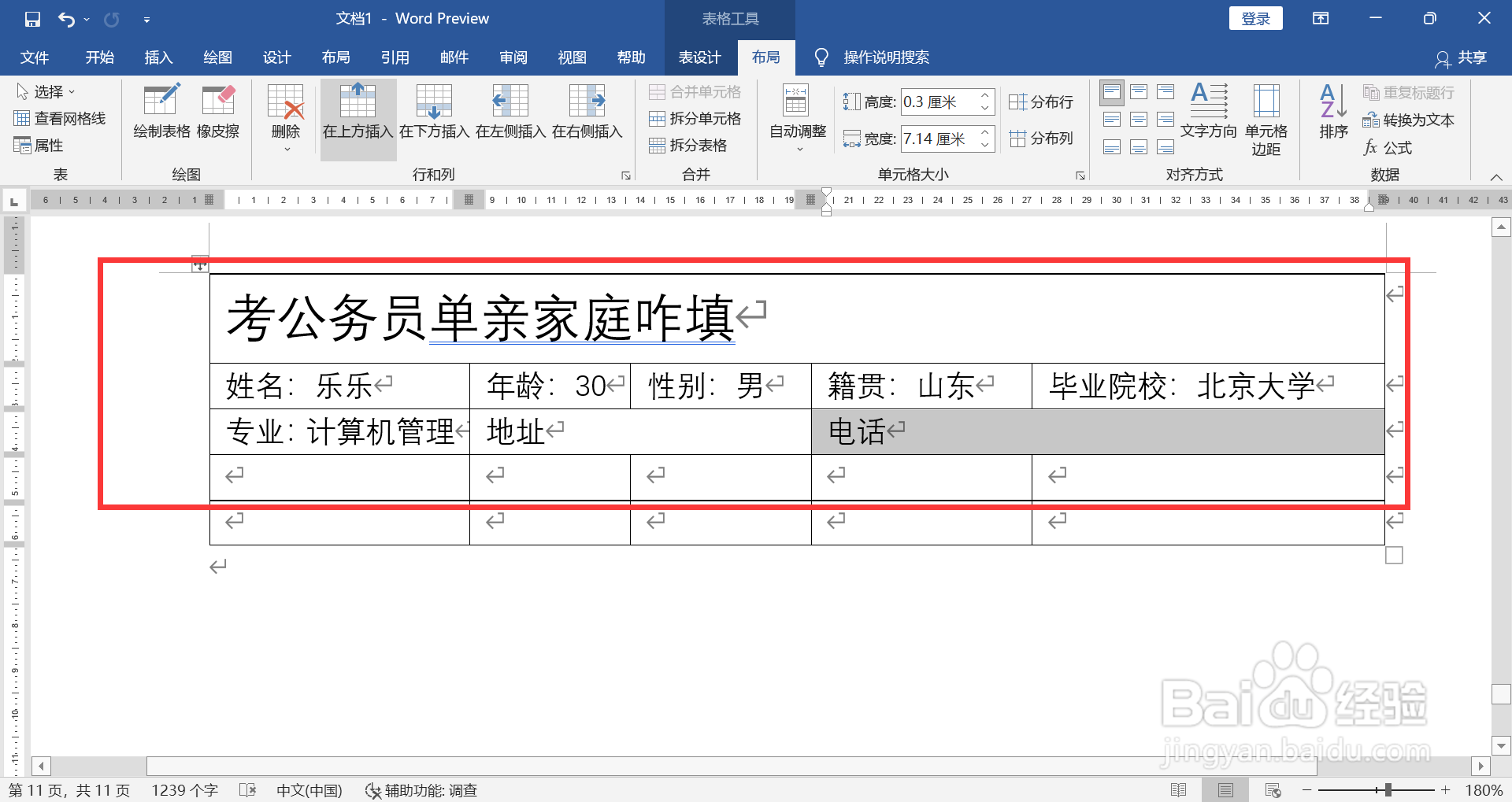Insert a formula with 公式

(1390, 148)
